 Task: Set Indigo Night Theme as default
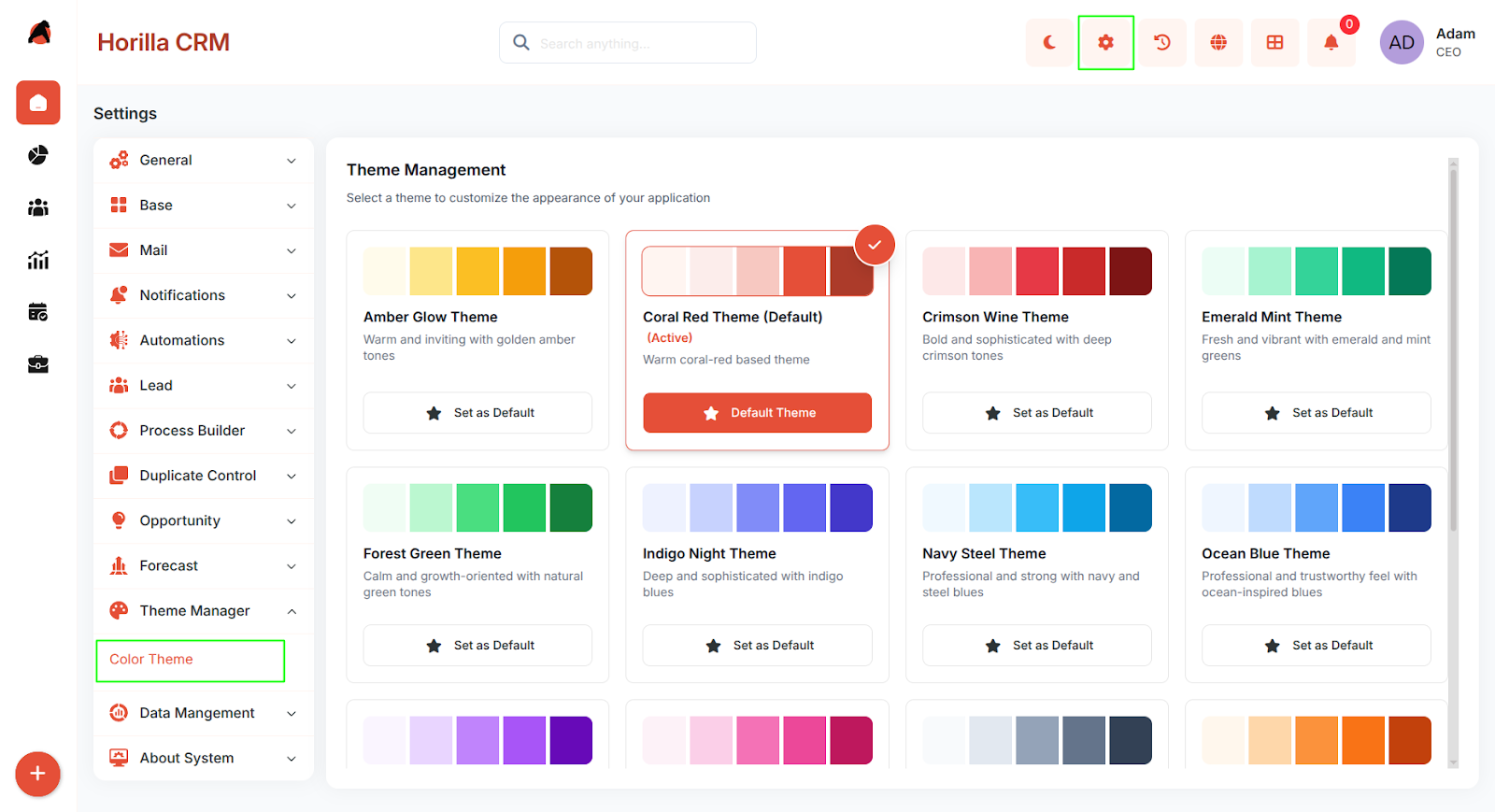[x=758, y=646]
